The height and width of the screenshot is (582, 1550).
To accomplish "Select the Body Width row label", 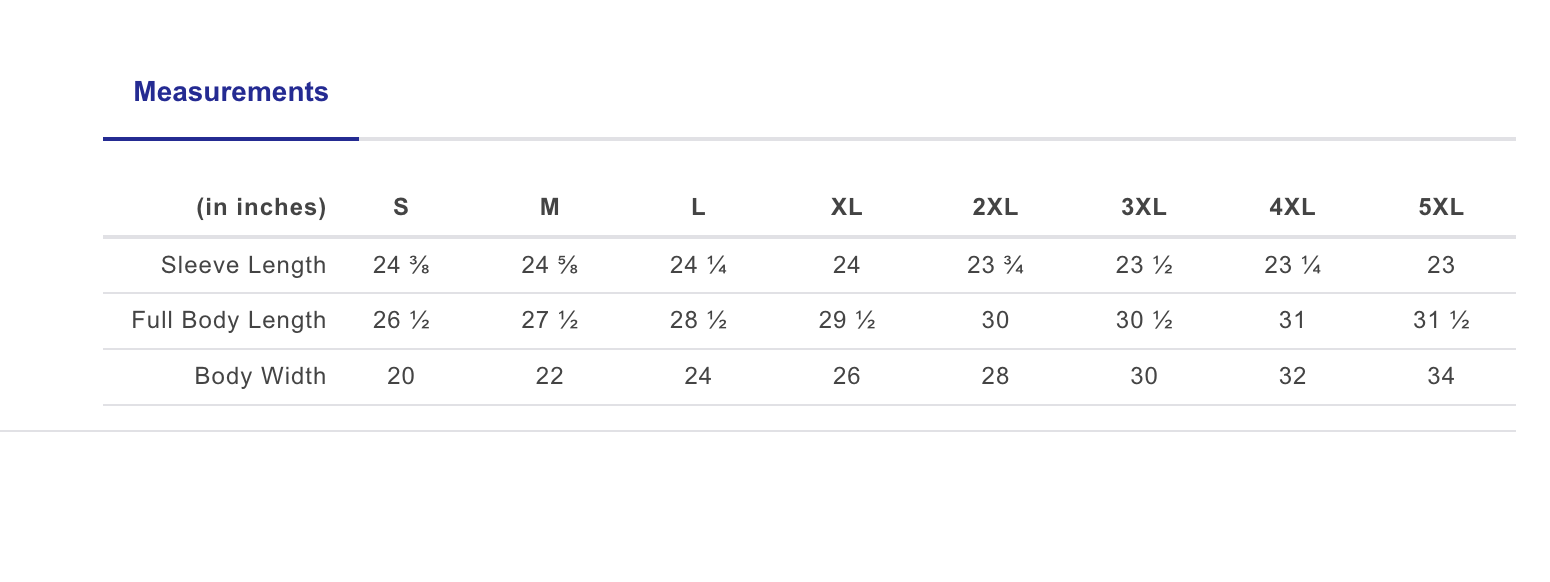I will click(260, 377).
